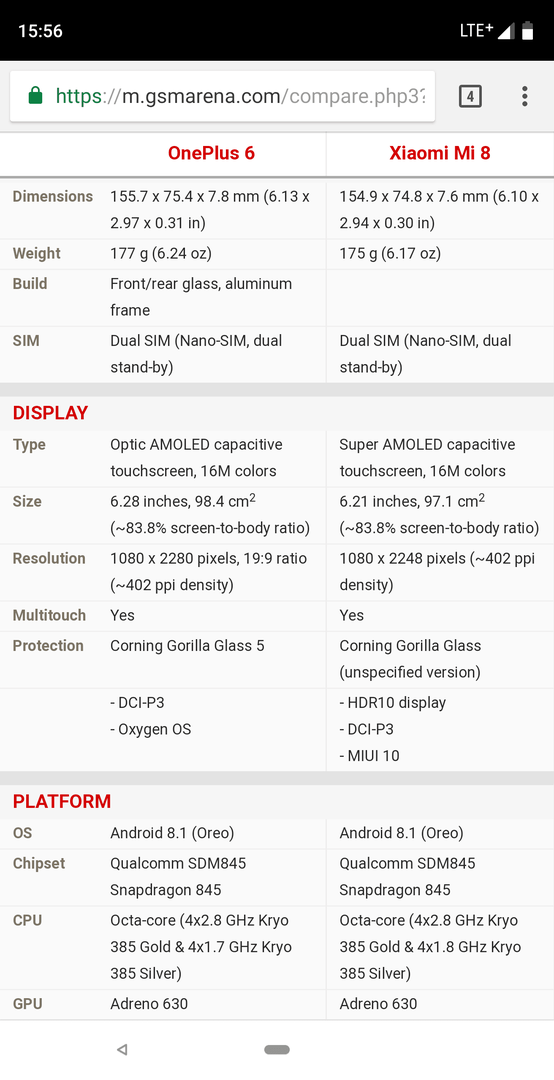Tap the Dimensions spec label
This screenshot has width=554, height=1080.
pyautogui.click(x=52, y=196)
